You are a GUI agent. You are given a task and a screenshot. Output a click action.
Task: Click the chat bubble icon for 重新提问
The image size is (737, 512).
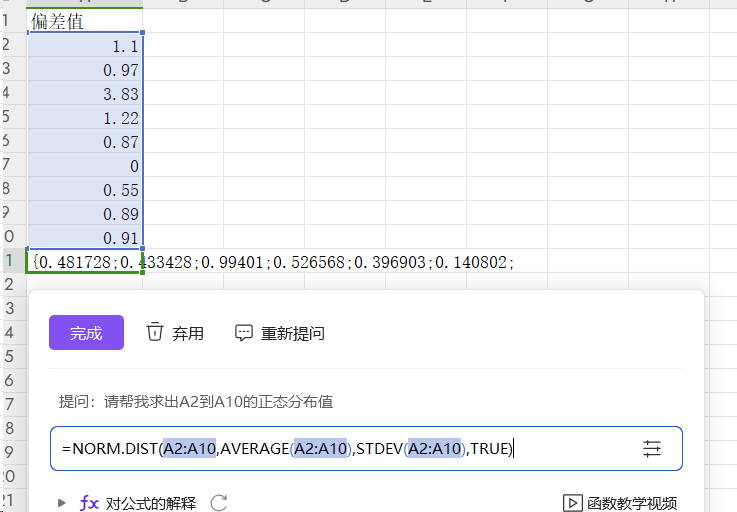pos(243,332)
